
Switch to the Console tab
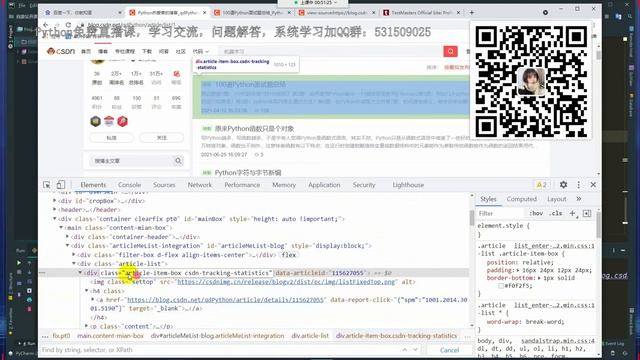129,185
